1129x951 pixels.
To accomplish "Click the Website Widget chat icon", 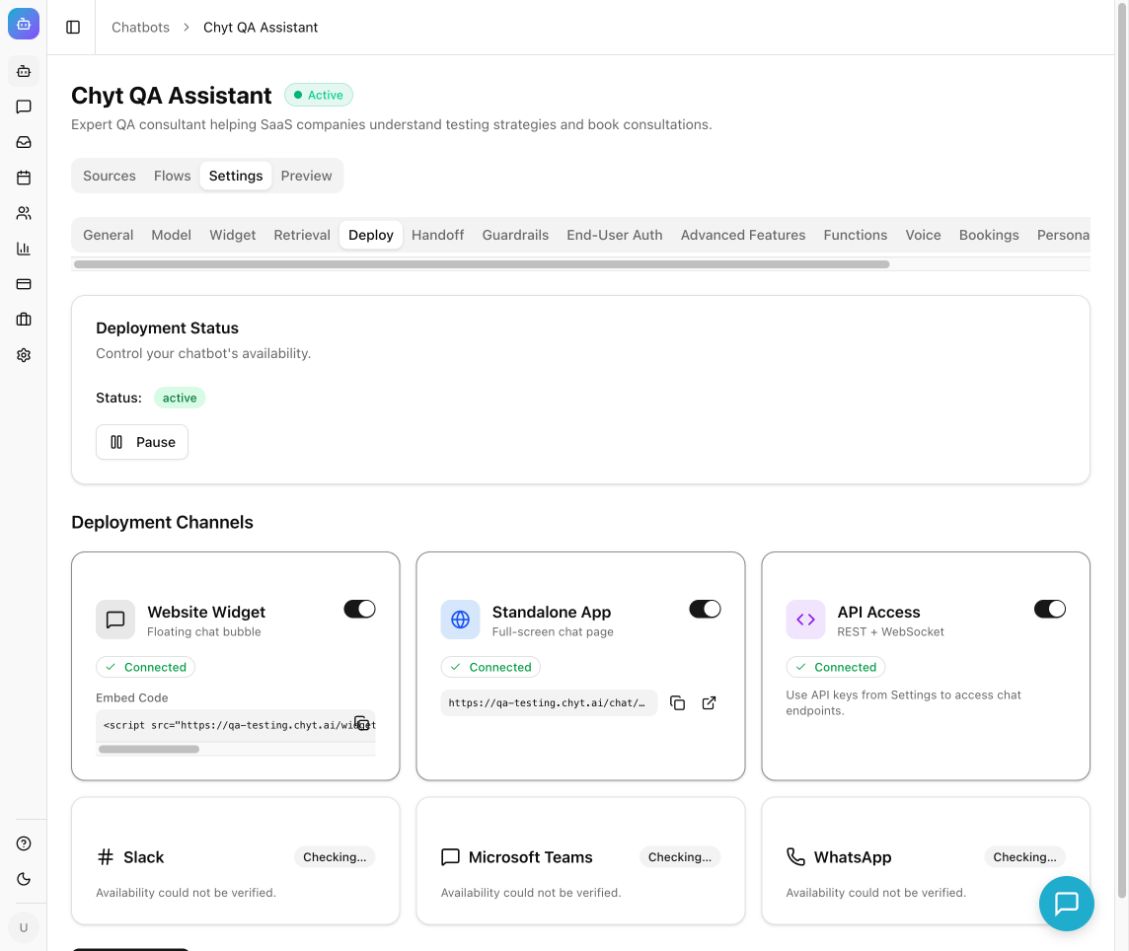I will [x=115, y=619].
